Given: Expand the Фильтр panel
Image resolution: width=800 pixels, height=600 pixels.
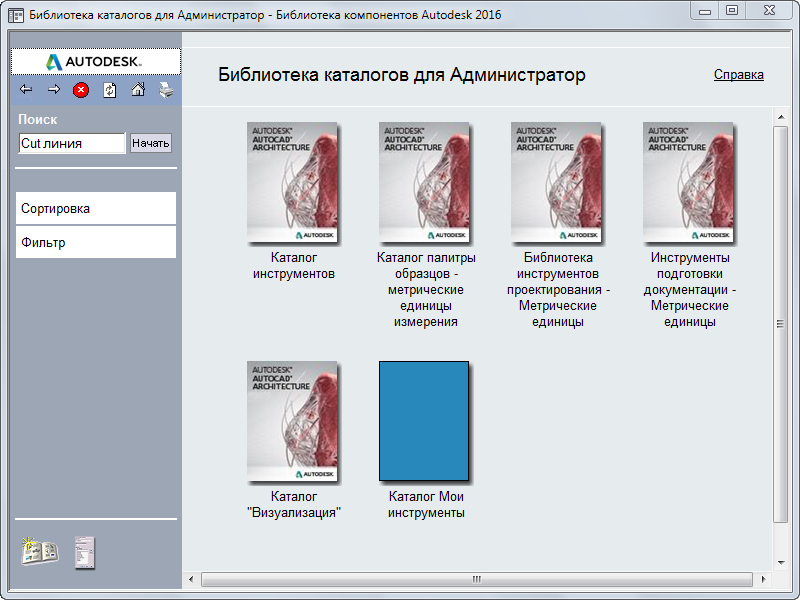Looking at the screenshot, I should [x=96, y=242].
